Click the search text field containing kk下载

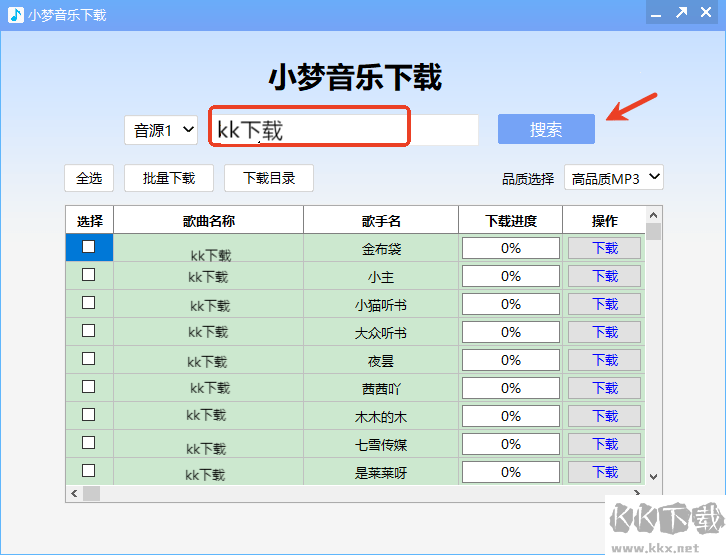310,129
